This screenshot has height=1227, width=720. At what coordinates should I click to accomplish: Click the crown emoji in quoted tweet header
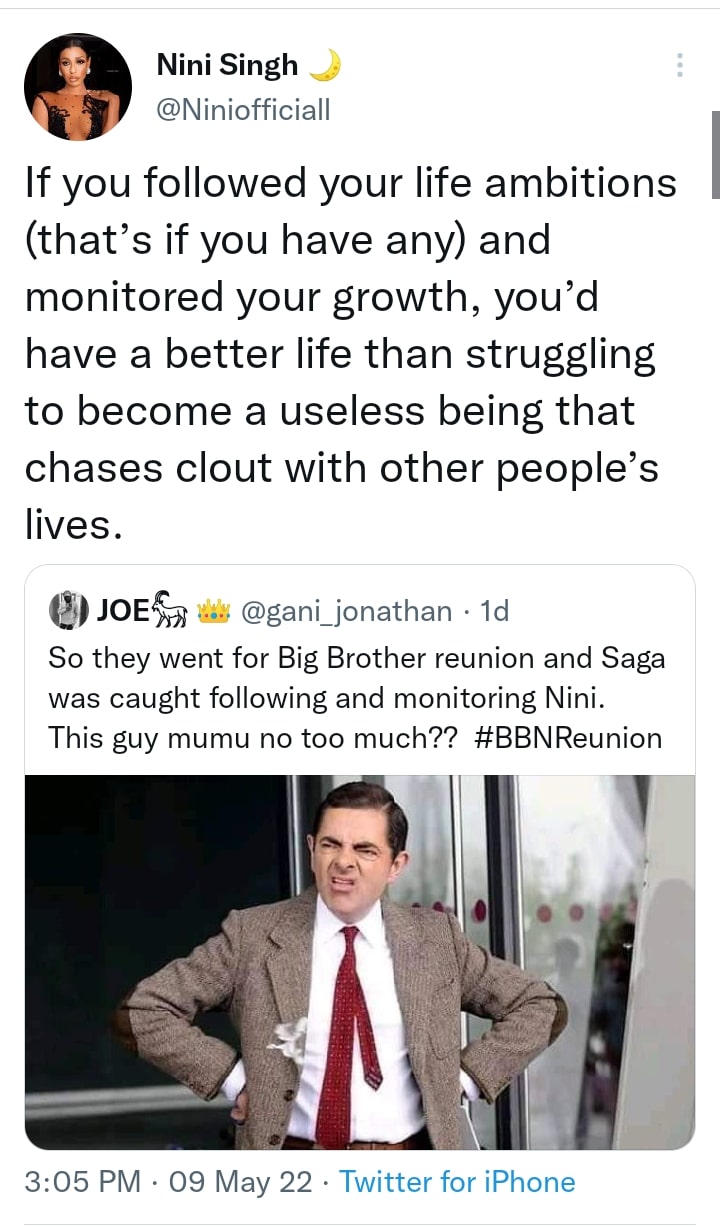point(214,610)
